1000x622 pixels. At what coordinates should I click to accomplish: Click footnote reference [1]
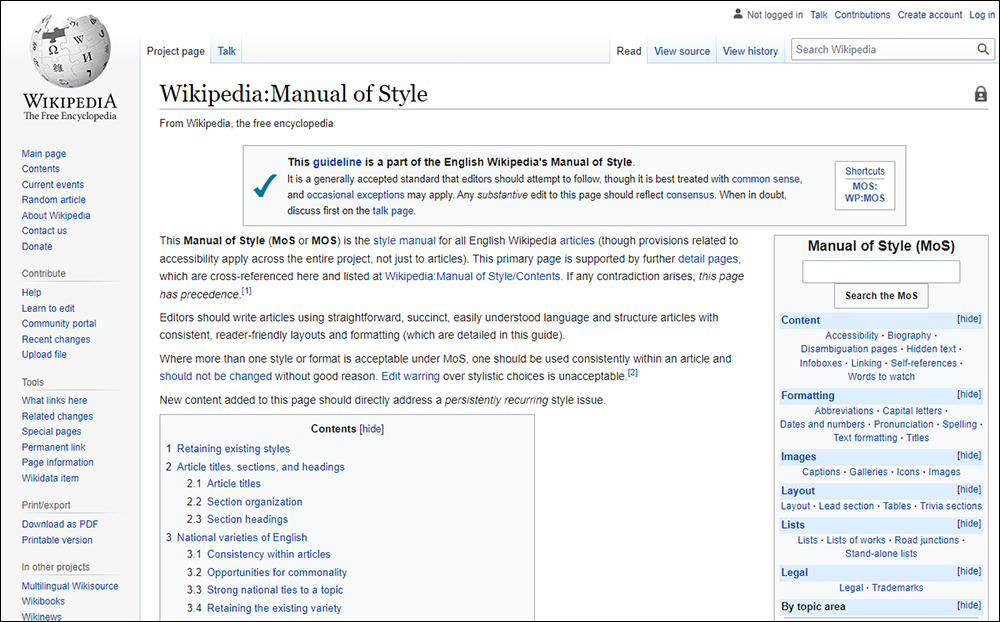[246, 291]
